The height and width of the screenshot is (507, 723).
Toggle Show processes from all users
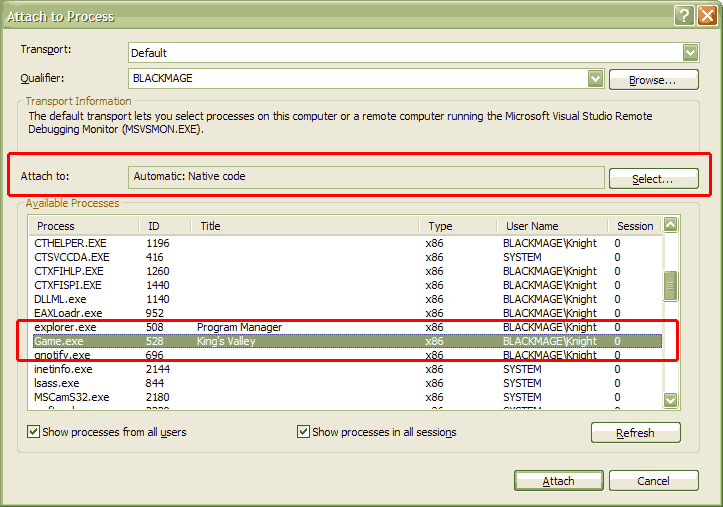[34, 432]
